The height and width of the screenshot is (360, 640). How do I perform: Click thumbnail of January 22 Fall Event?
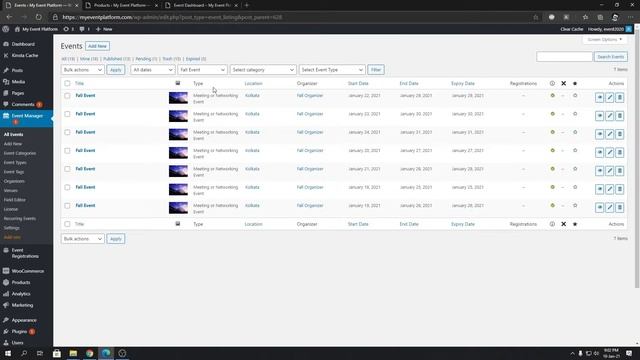point(178,98)
